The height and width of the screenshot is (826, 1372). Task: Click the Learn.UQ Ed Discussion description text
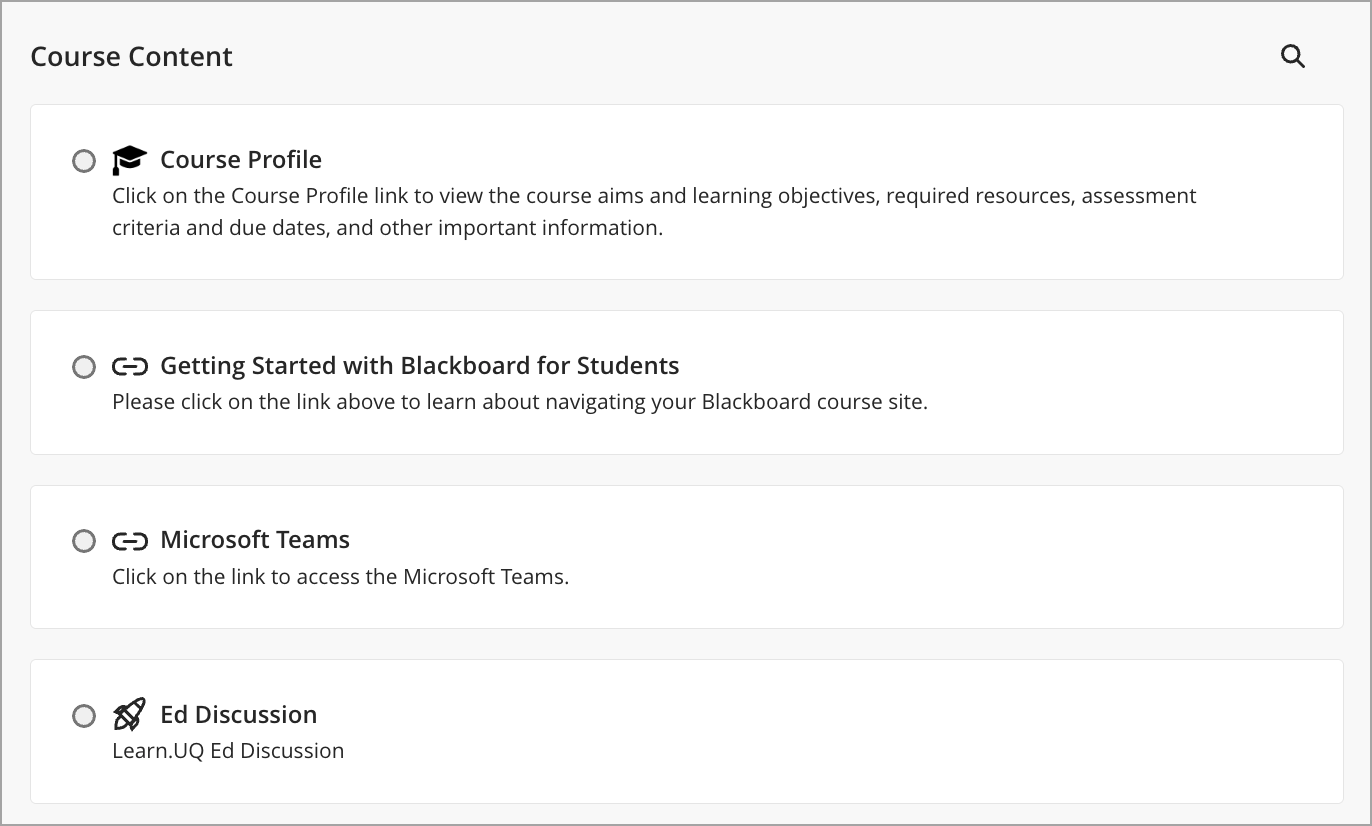tap(228, 750)
